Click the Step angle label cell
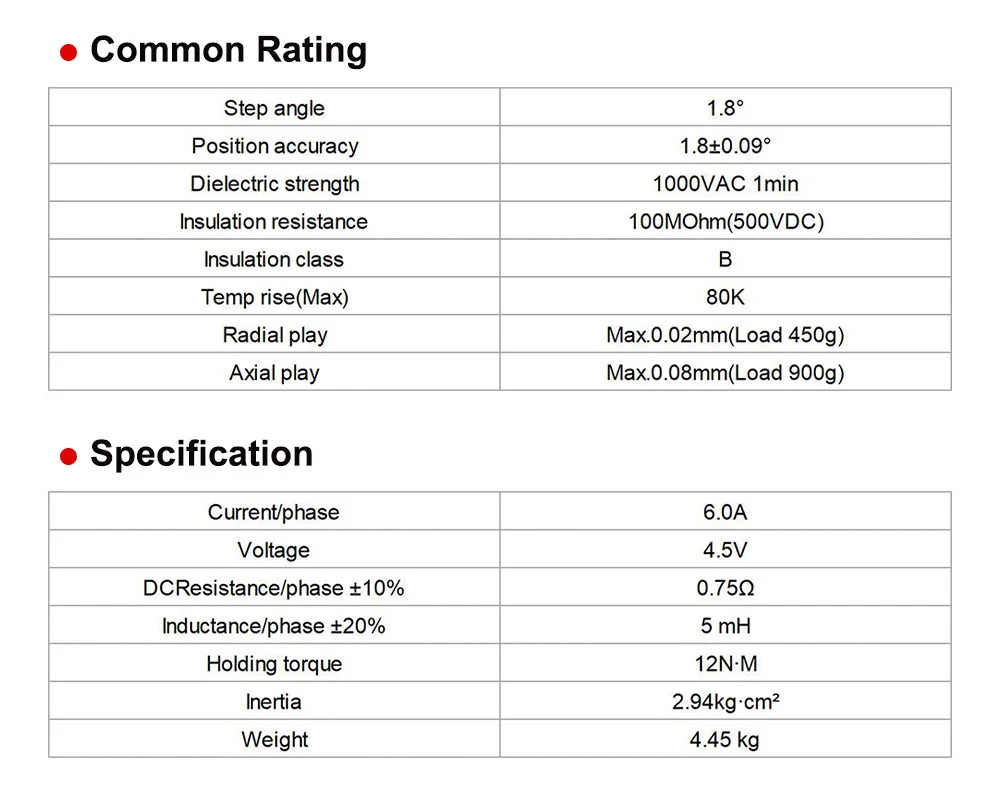Screen dimensions: 1000x792 click(274, 108)
